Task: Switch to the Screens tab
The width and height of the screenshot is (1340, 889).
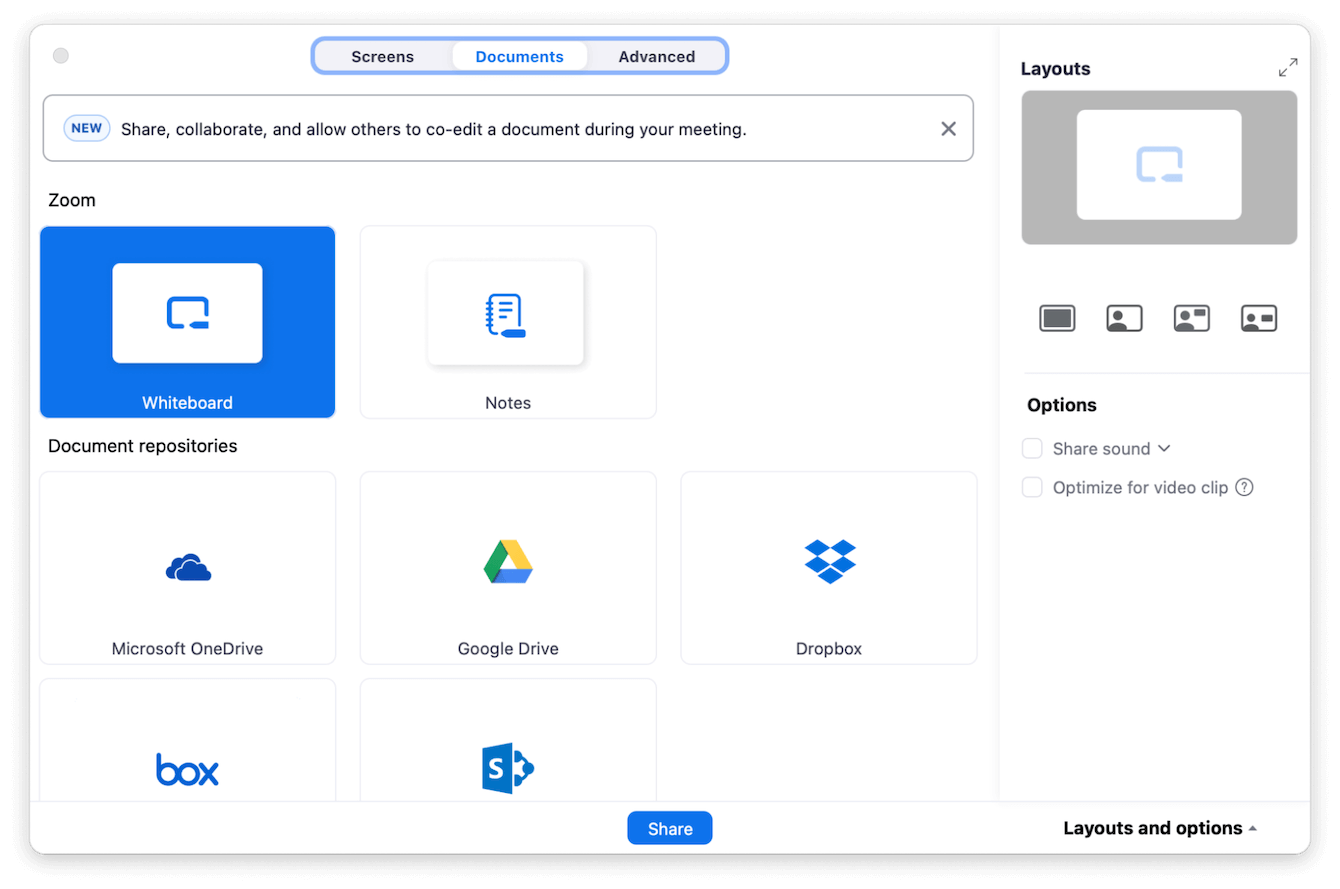Action: [x=382, y=57]
